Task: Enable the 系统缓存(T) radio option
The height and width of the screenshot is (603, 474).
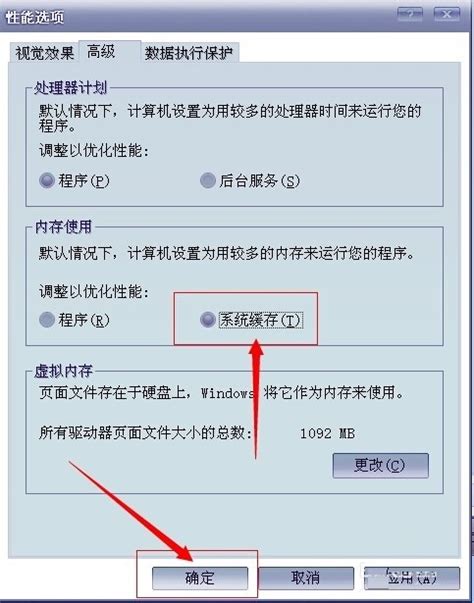Action: 251,320
